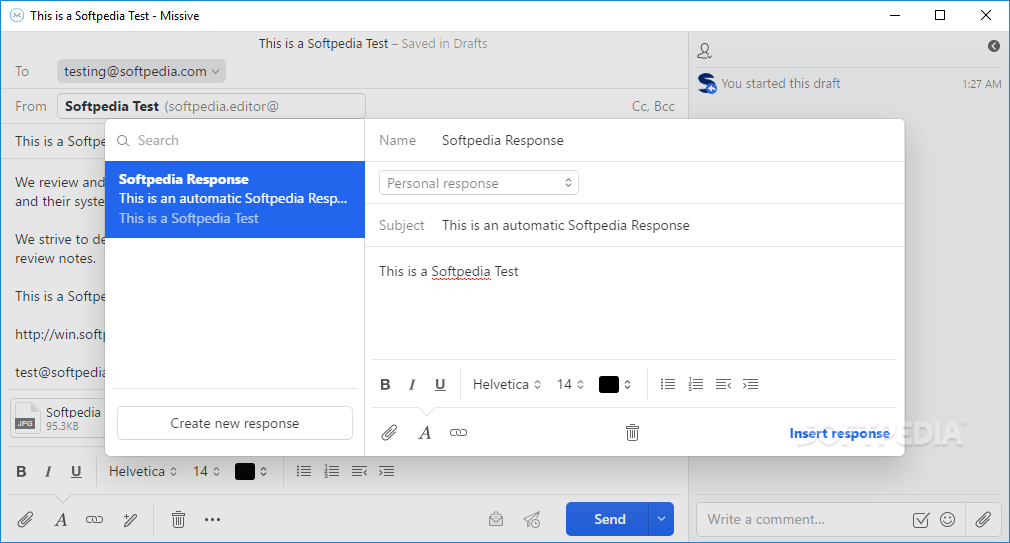Attach file to the draft email
The width and height of the screenshot is (1010, 543).
tap(25, 519)
